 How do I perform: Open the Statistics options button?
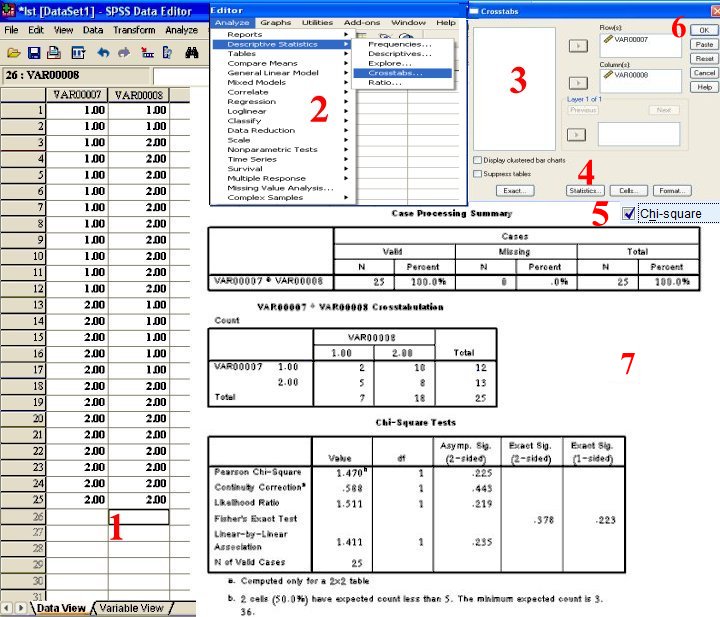(x=585, y=190)
